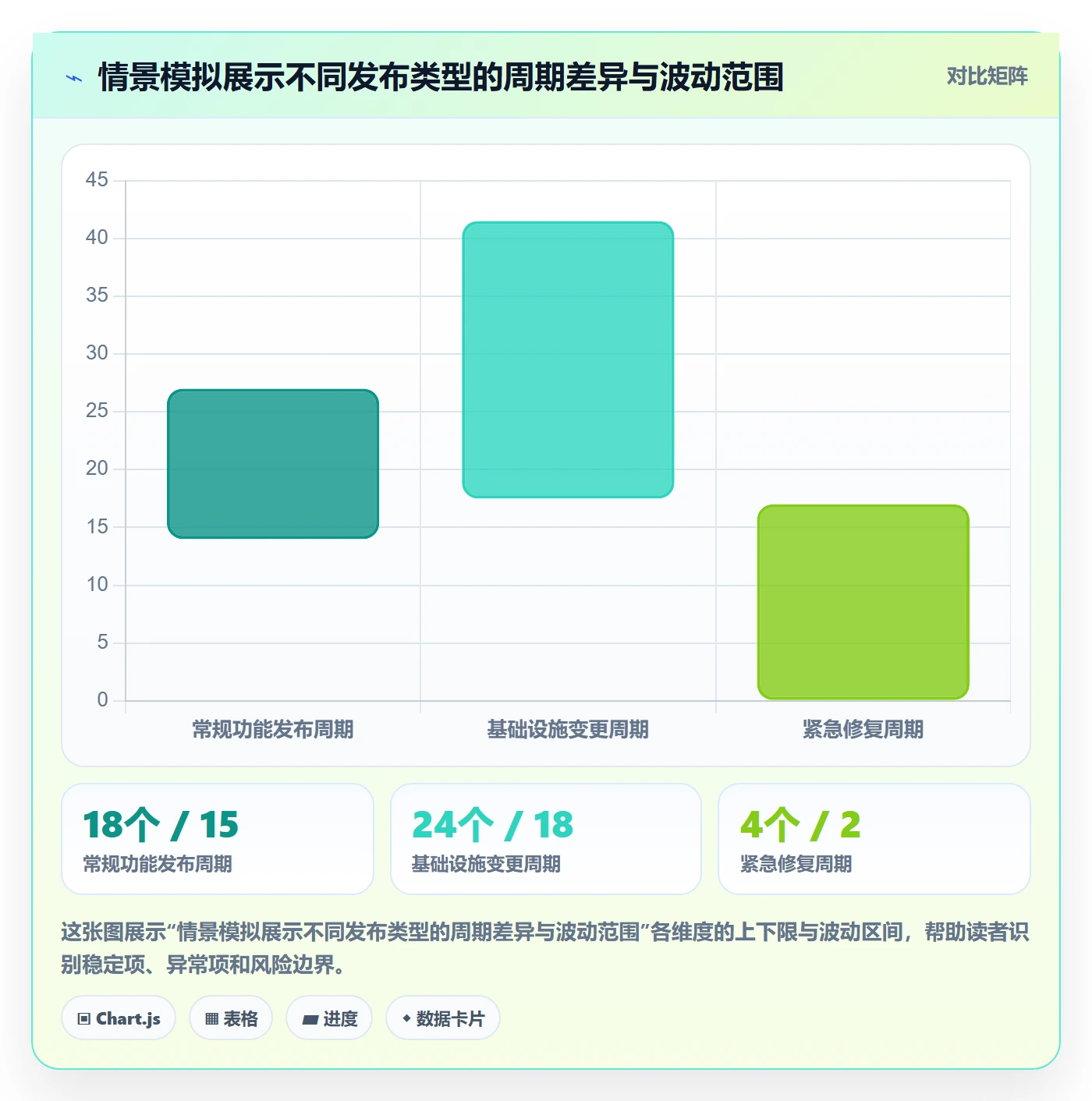Click the 表格 tag chip

231,1018
